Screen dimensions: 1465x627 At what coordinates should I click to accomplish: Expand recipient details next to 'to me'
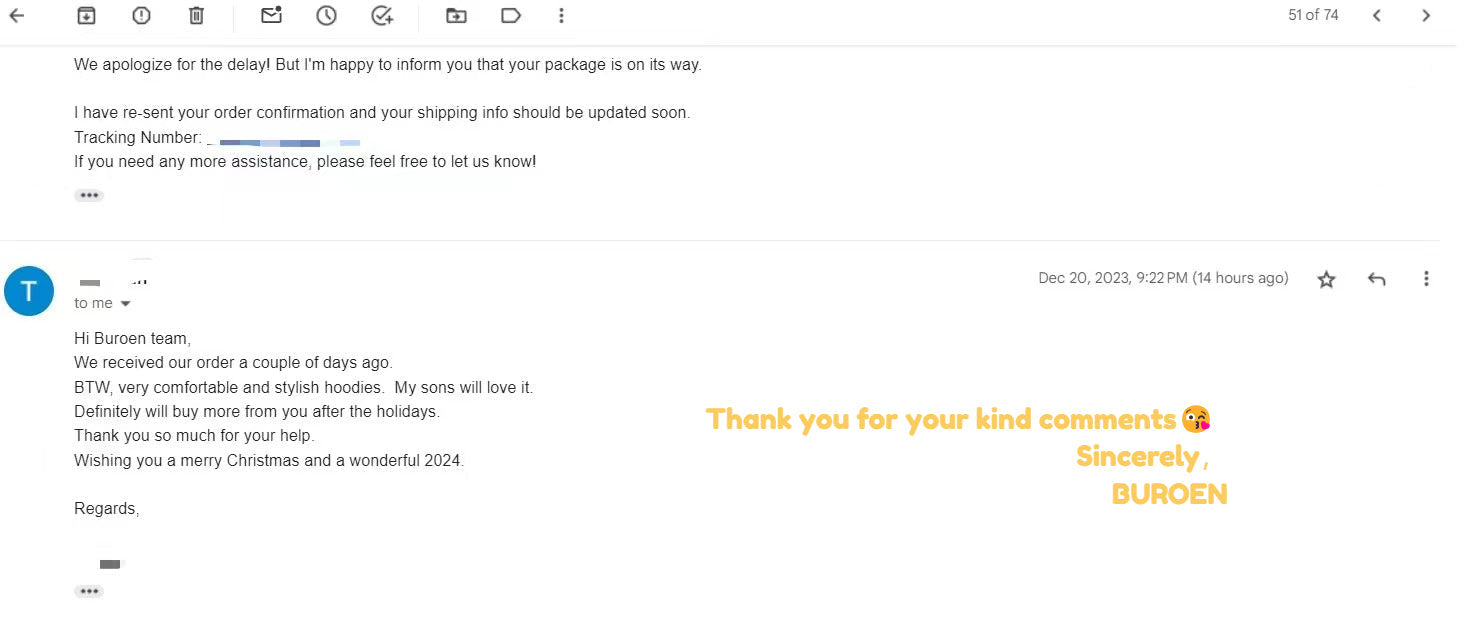pos(125,303)
